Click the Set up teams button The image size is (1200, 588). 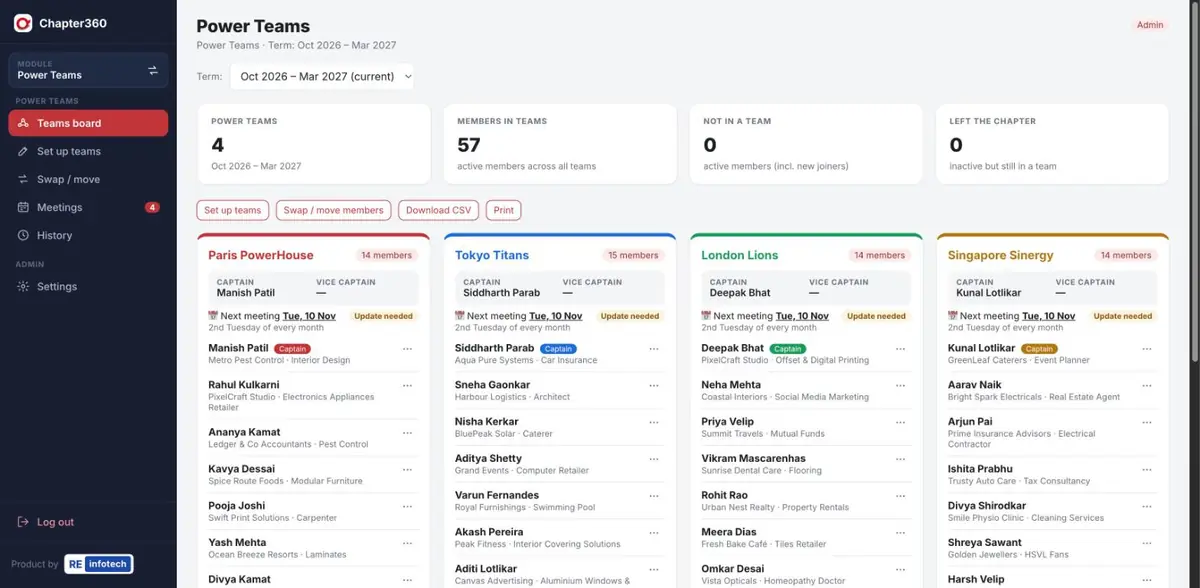232,210
